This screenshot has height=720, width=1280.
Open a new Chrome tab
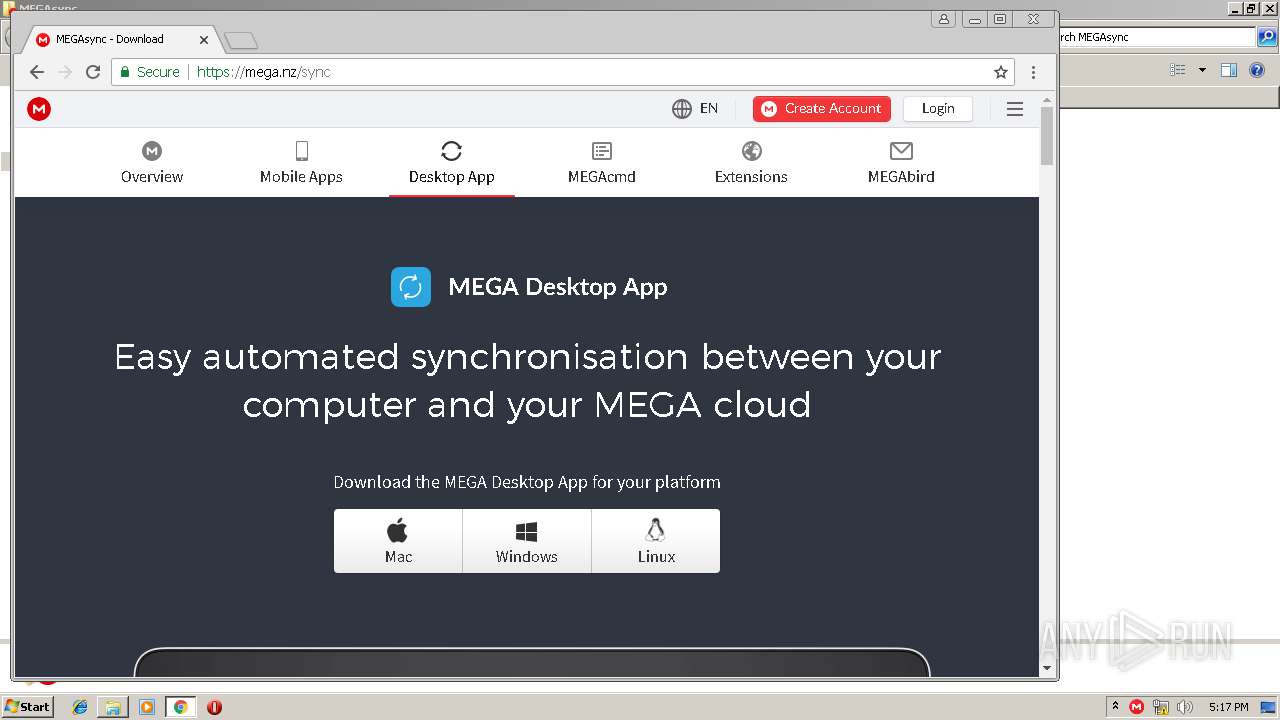tap(241, 41)
